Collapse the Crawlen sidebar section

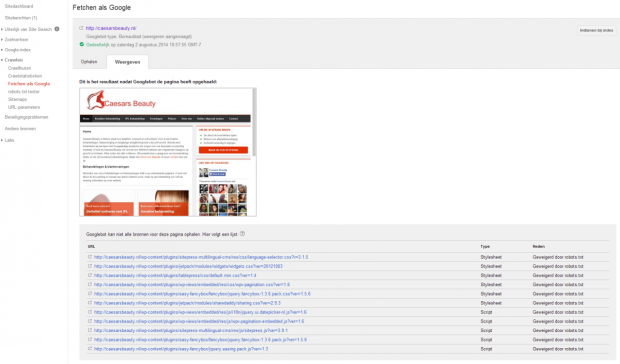(2, 60)
